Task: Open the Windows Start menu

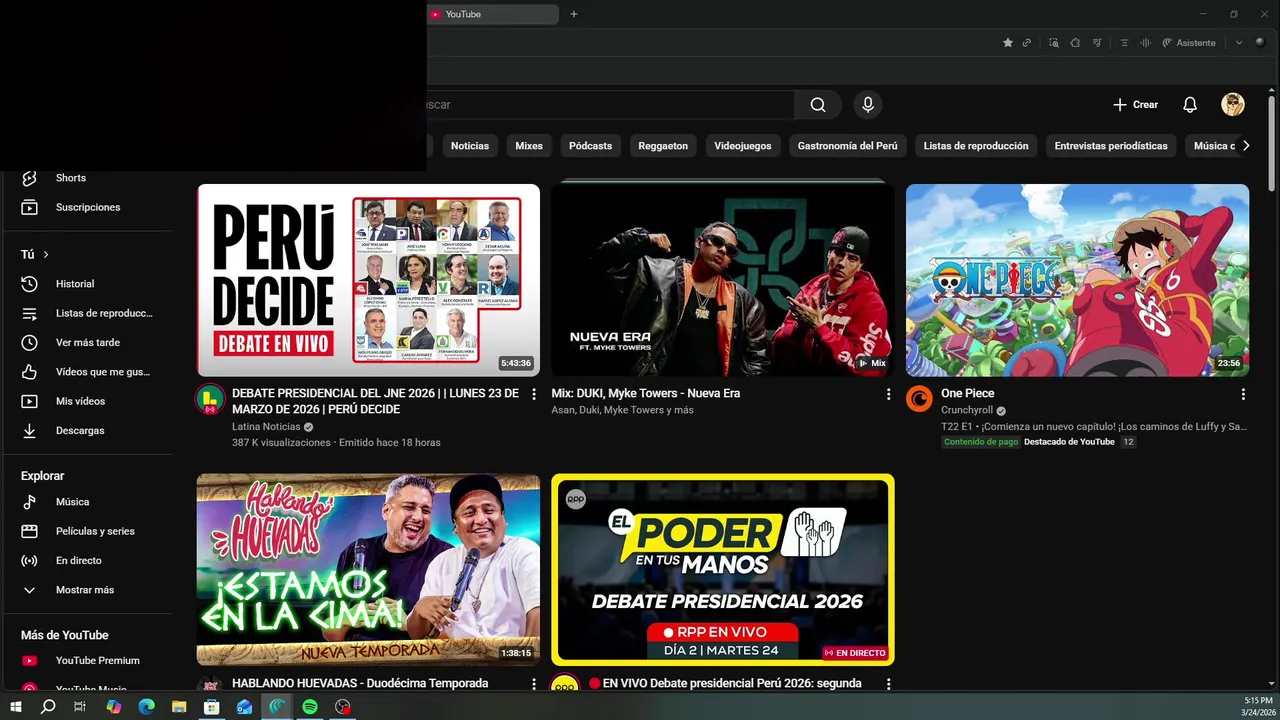Action: (x=15, y=707)
